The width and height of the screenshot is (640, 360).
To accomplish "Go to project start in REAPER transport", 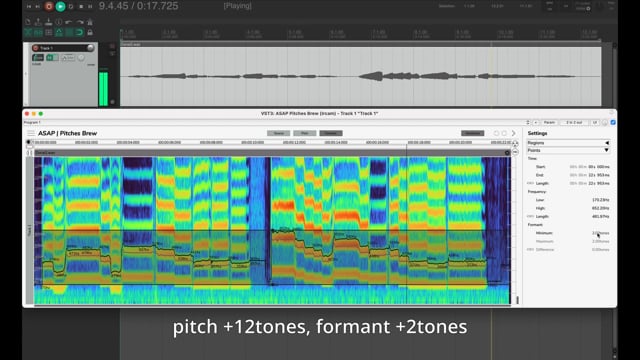I will point(29,7).
